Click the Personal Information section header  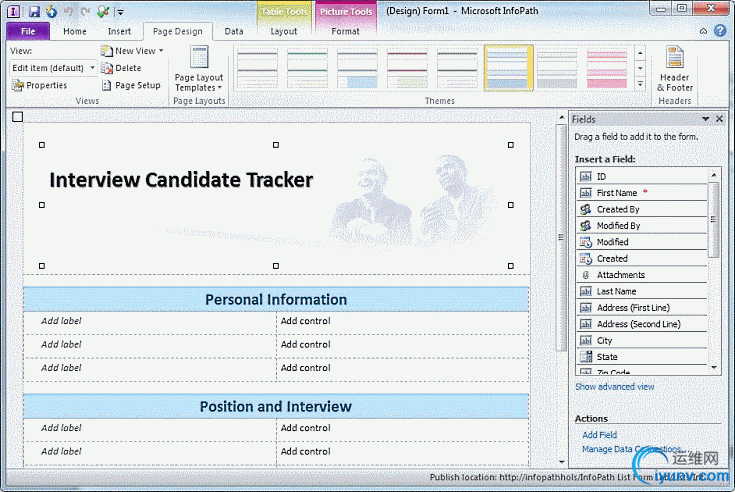pyautogui.click(x=276, y=299)
